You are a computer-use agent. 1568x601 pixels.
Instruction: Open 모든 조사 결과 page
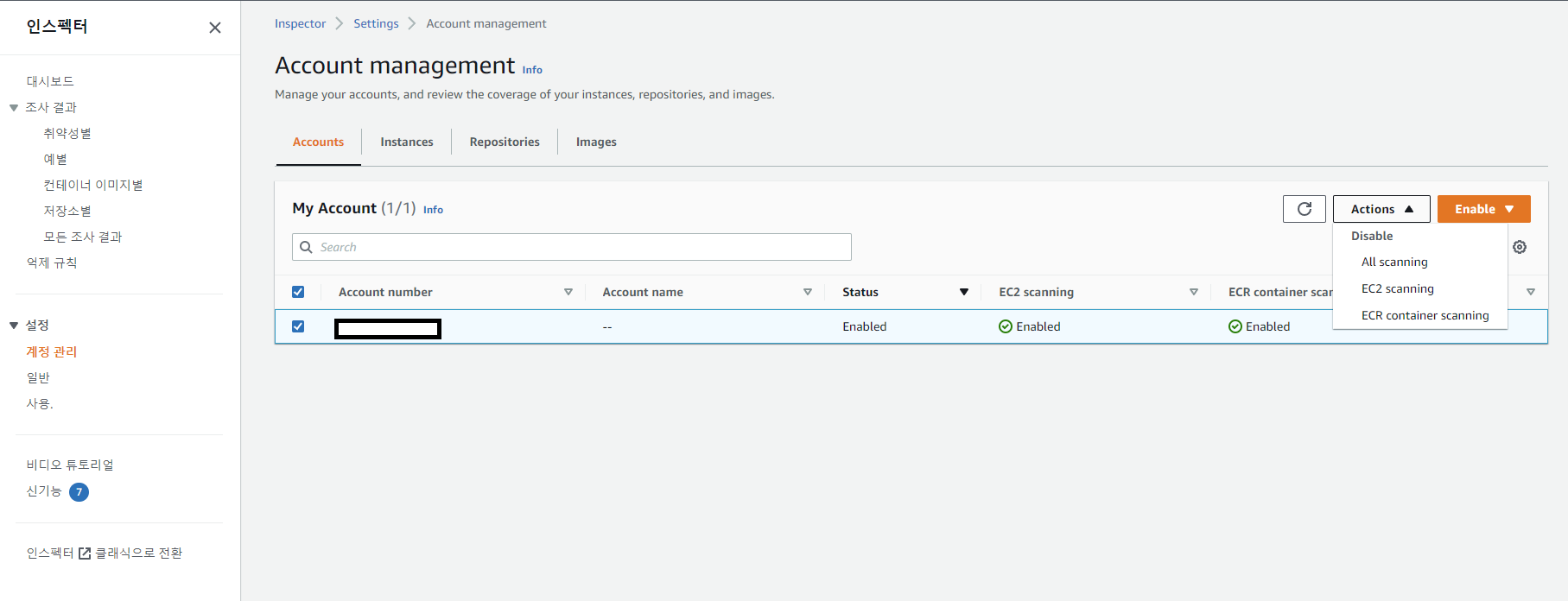83,237
